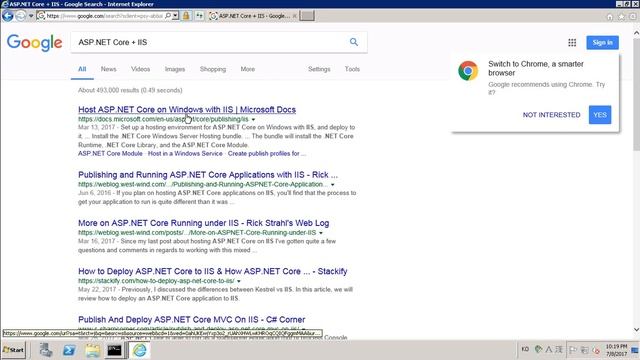Click the Google logo

click(34, 42)
